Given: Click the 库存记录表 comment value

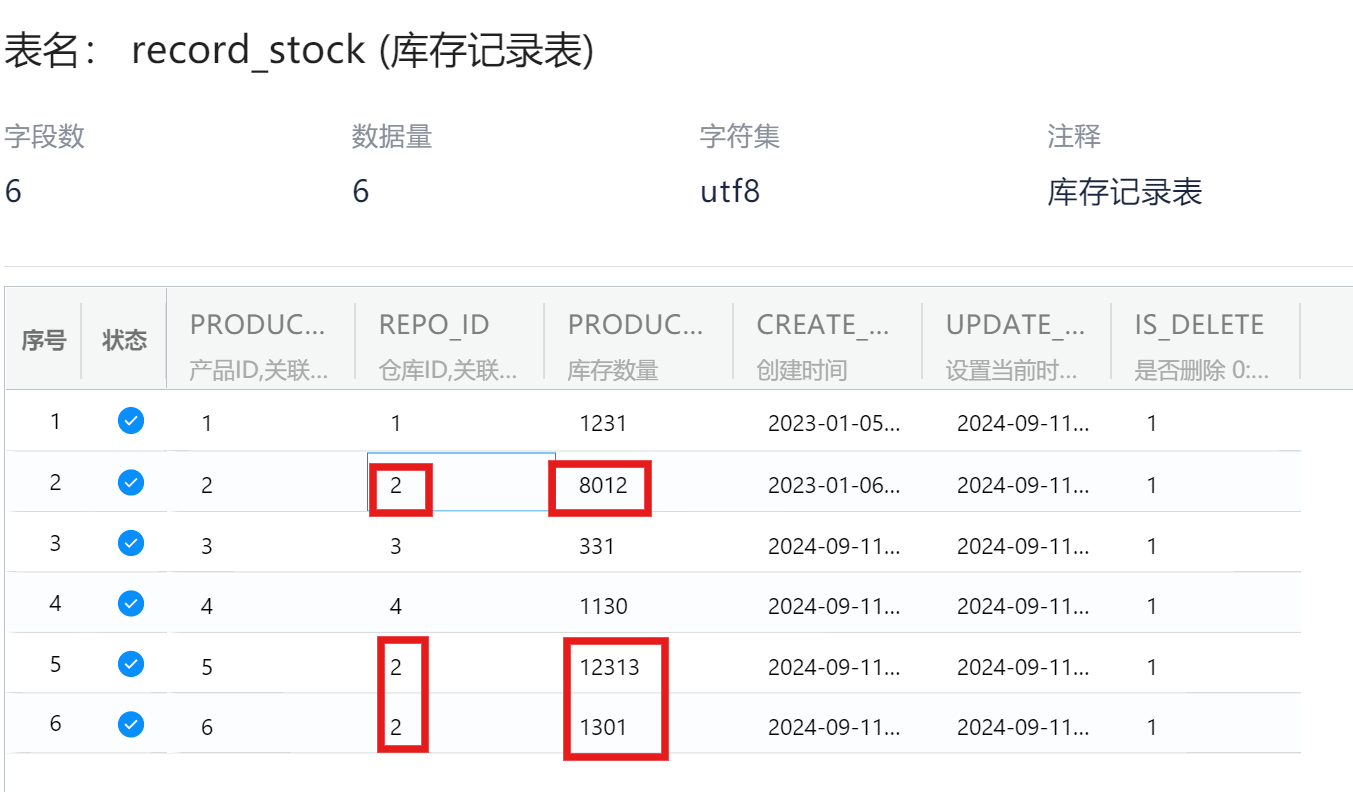Looking at the screenshot, I should point(1124,192).
